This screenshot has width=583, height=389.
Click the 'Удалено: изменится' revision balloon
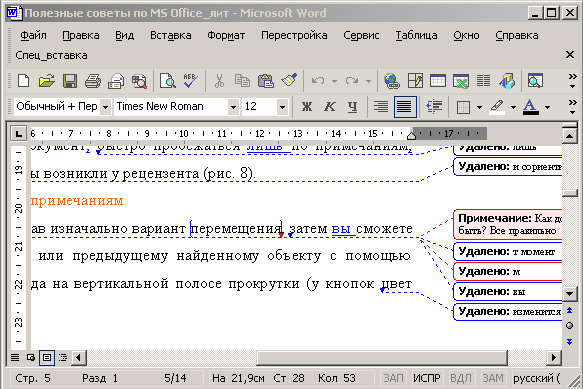508,312
